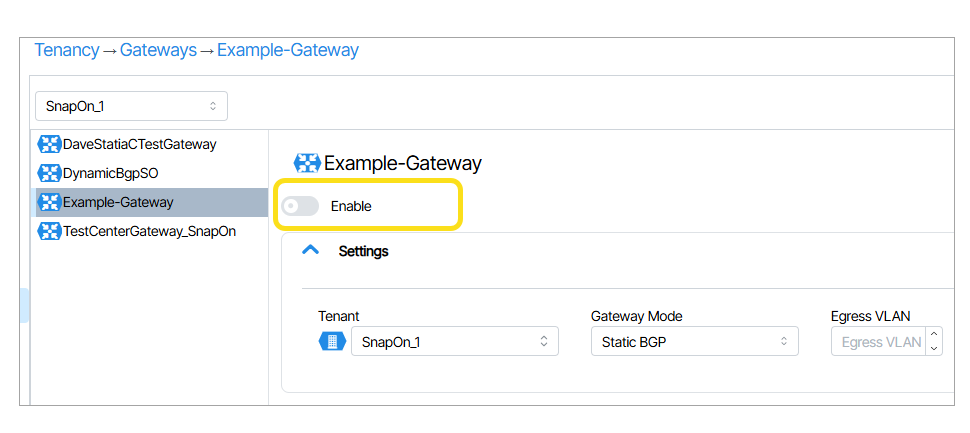The height and width of the screenshot is (433, 970).
Task: Open the SnapOn_1 dropdown above gateway list
Action: tap(131, 106)
